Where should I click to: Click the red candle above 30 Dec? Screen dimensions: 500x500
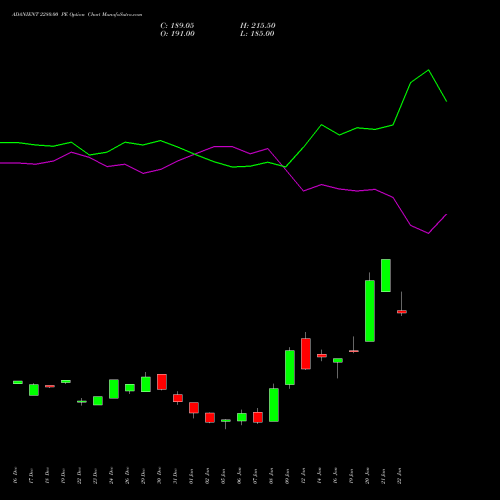162,382
